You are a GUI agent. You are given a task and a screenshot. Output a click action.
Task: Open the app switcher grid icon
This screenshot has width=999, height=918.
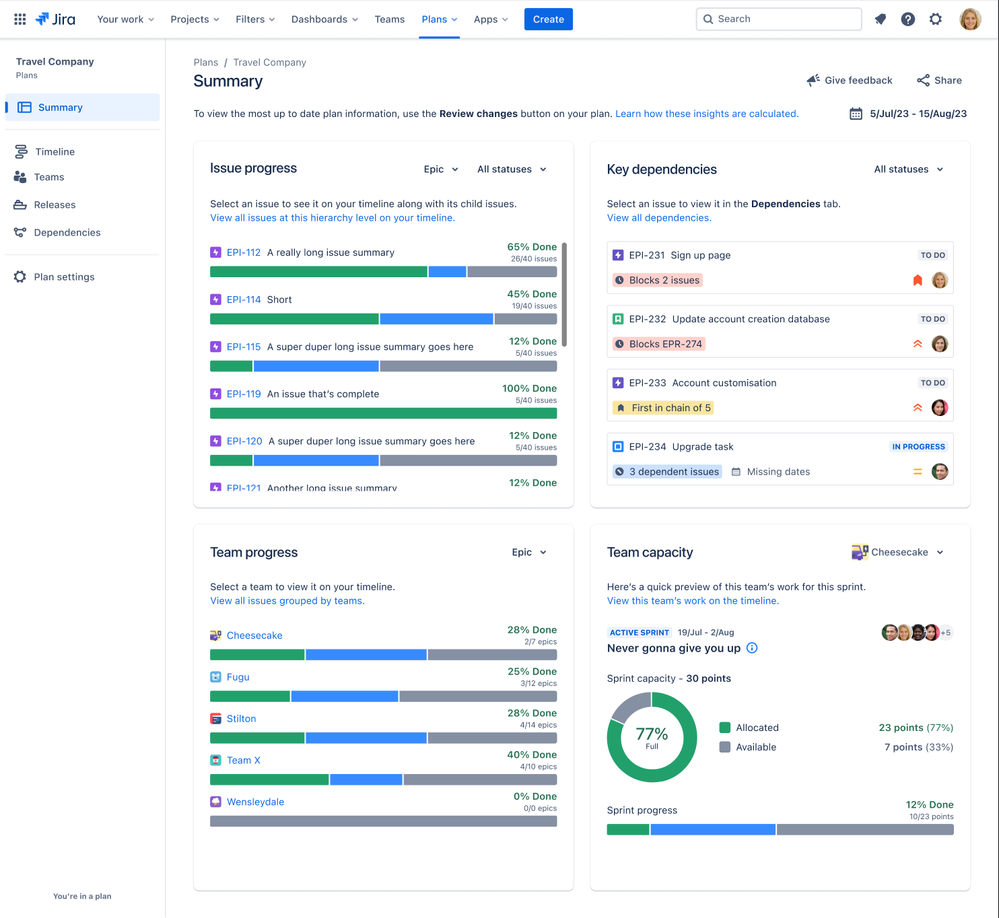click(20, 19)
